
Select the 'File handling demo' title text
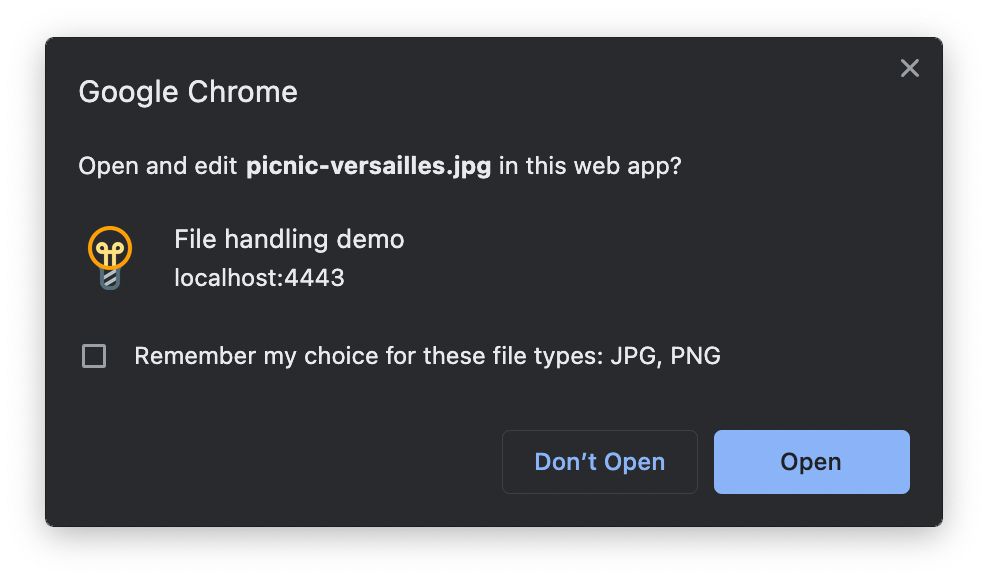[x=289, y=239]
